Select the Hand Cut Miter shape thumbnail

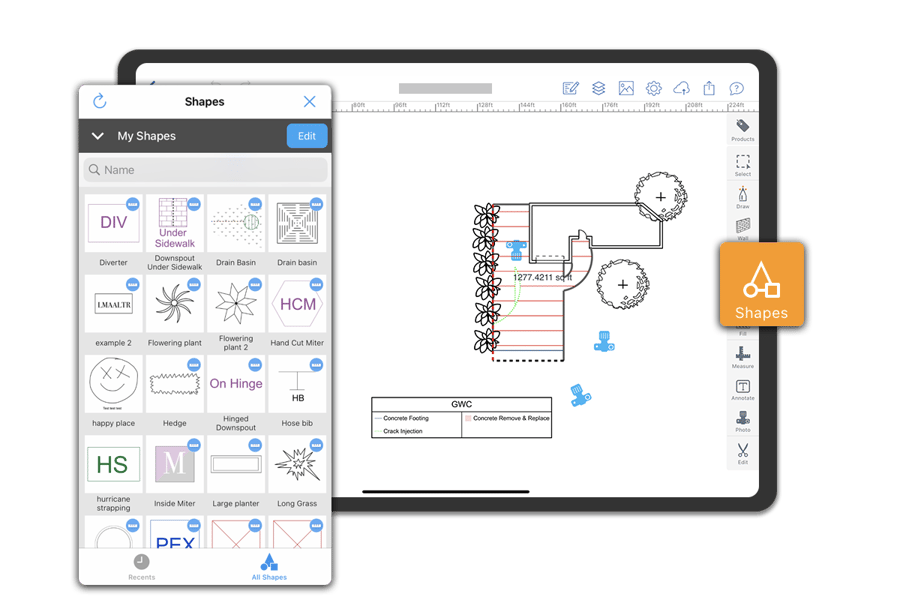coord(297,304)
